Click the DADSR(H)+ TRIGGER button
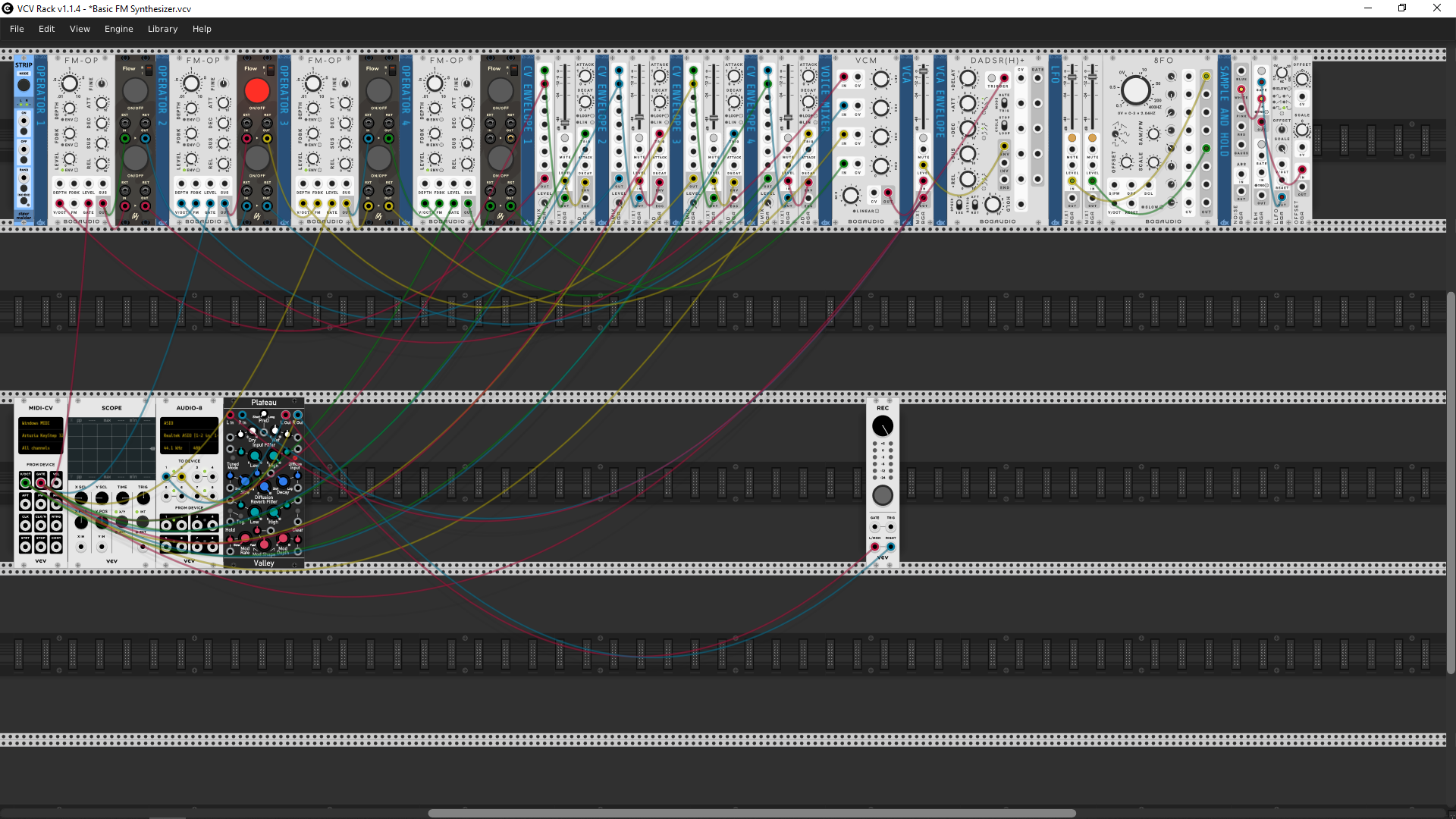The width and height of the screenshot is (1456, 819). pos(992,78)
